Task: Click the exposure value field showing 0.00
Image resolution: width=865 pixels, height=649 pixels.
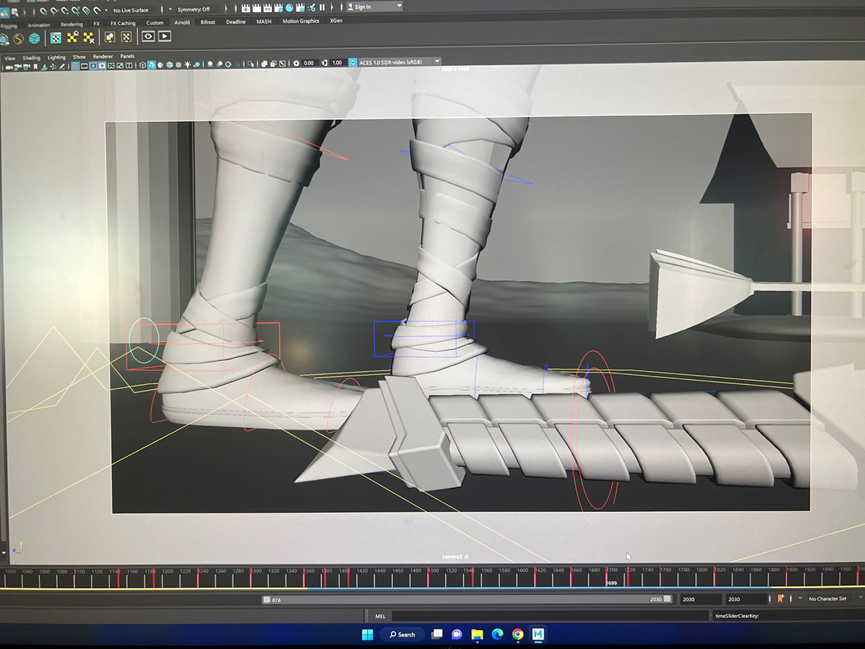Action: click(309, 63)
